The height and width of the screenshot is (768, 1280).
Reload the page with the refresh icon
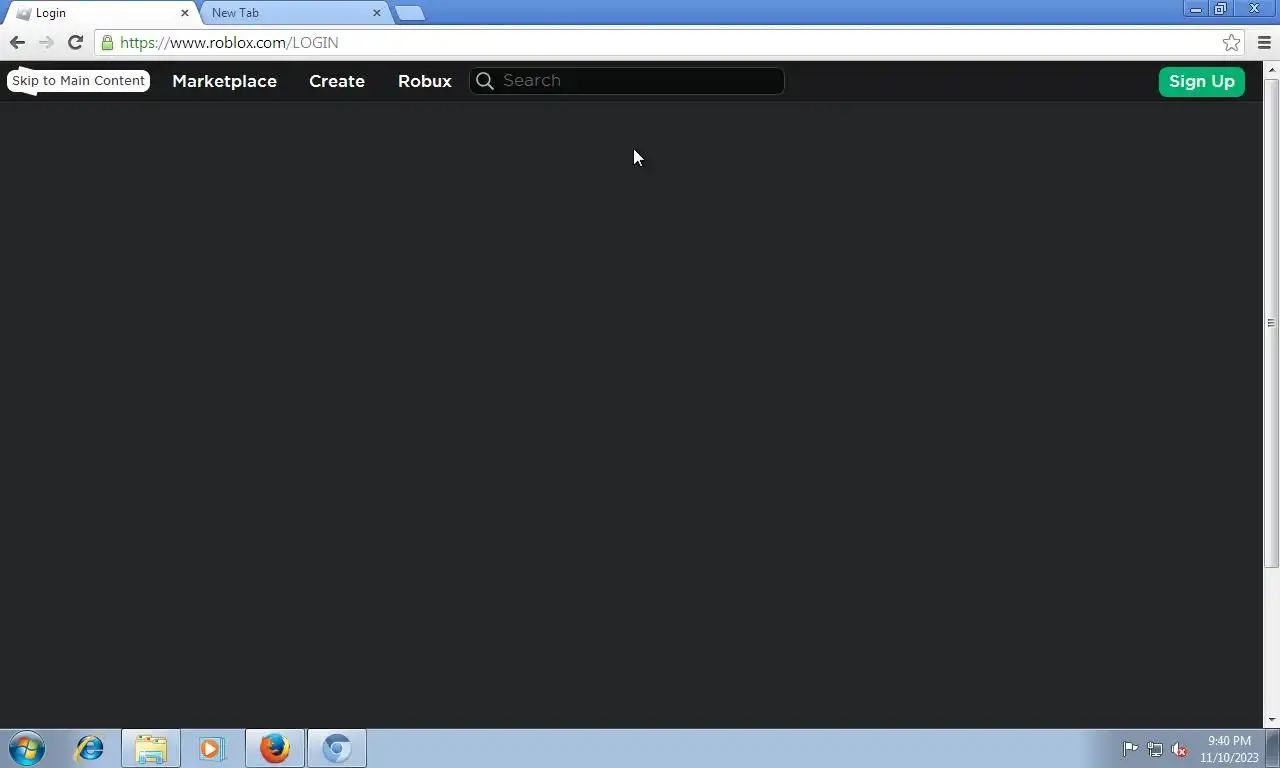click(75, 42)
